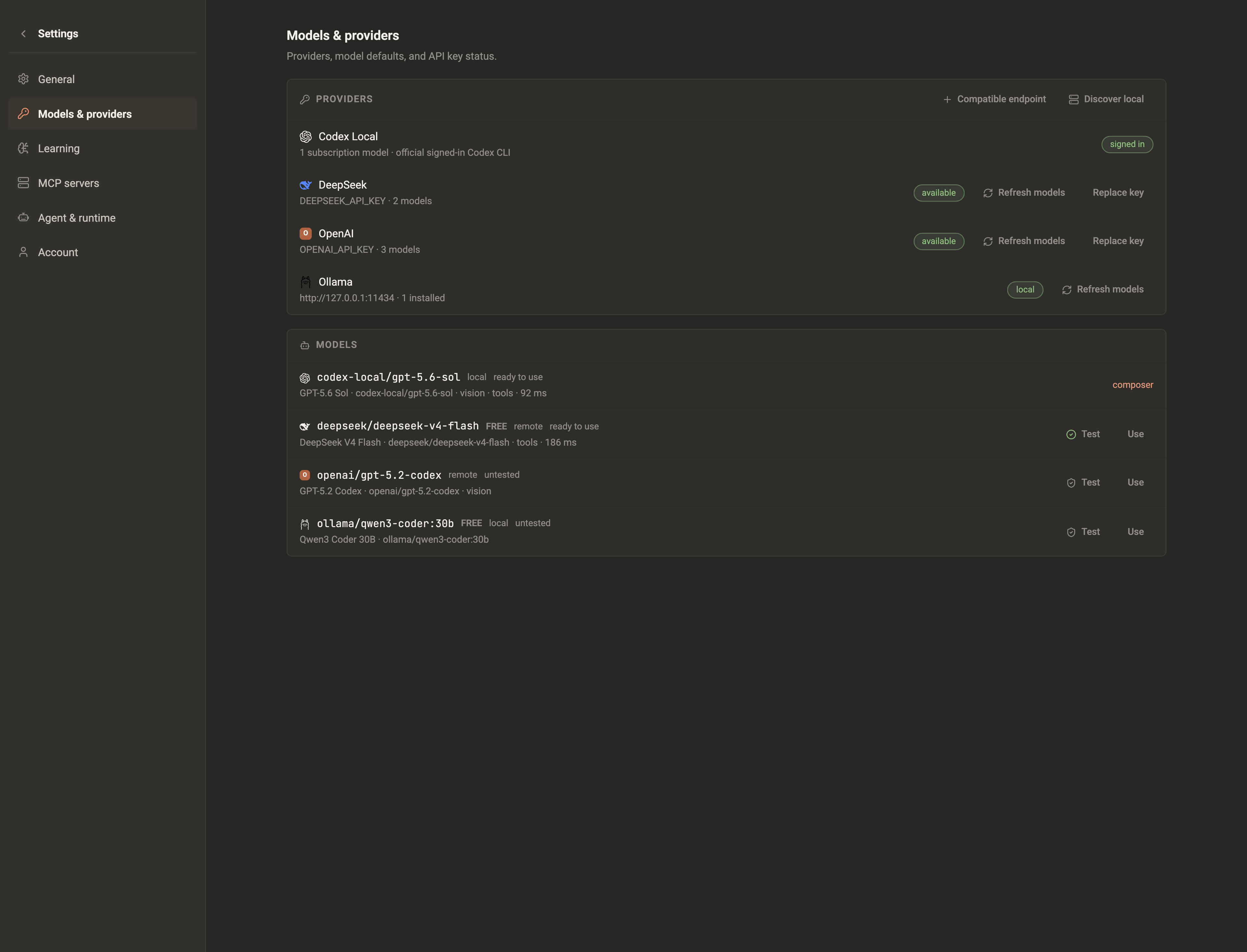This screenshot has height=952, width=1247.
Task: Click the http://127.0.0.1:11434 Ollama address text
Action: click(347, 298)
